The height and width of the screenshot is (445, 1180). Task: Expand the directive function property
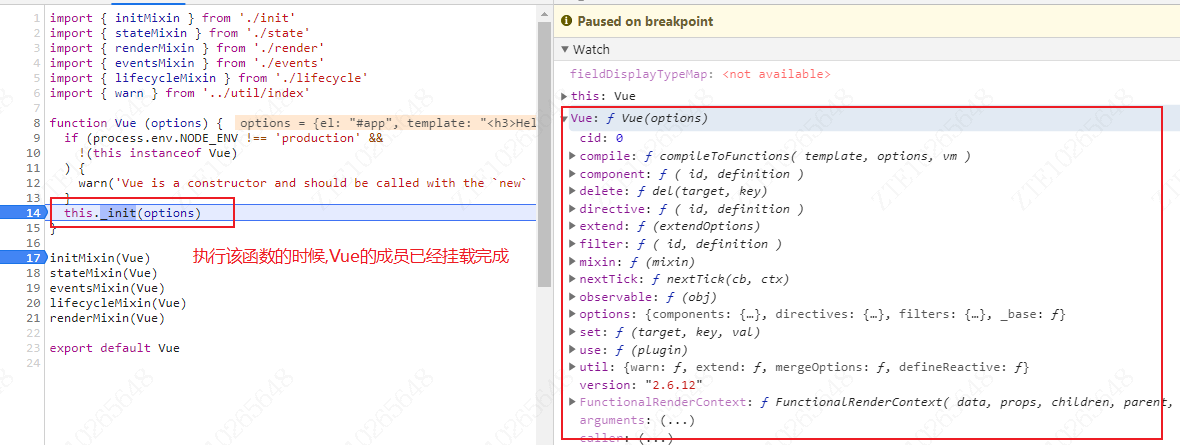pyautogui.click(x=573, y=209)
